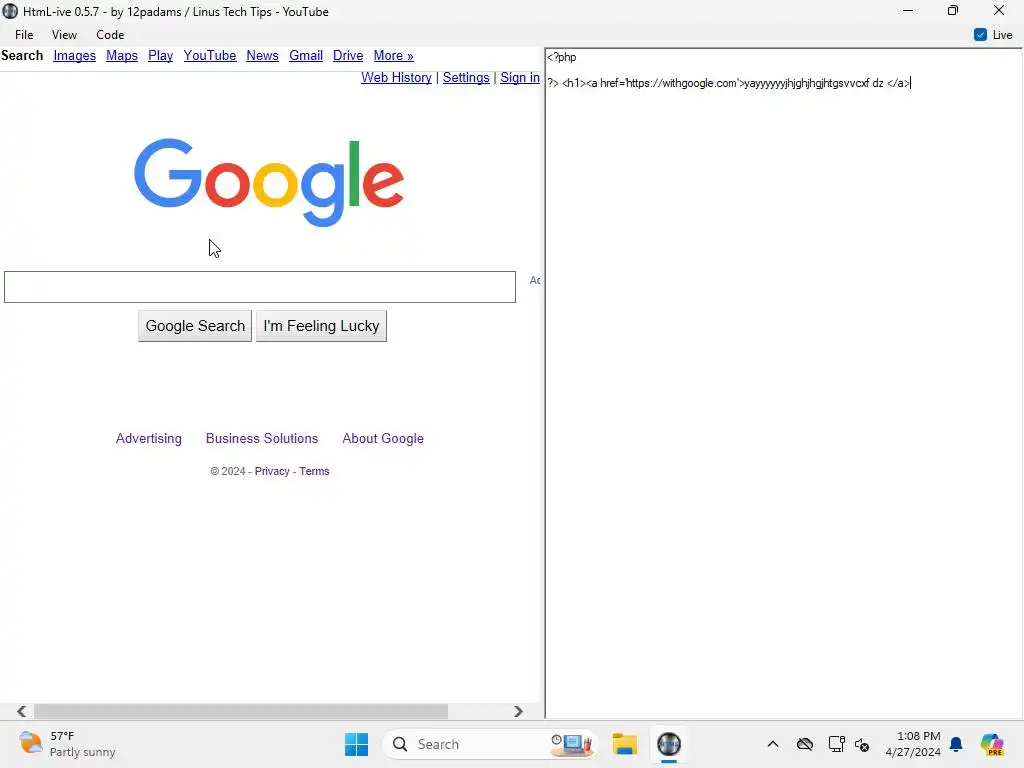Click the h1 anchor code line
Screen dimensions: 1024x768
(x=729, y=83)
